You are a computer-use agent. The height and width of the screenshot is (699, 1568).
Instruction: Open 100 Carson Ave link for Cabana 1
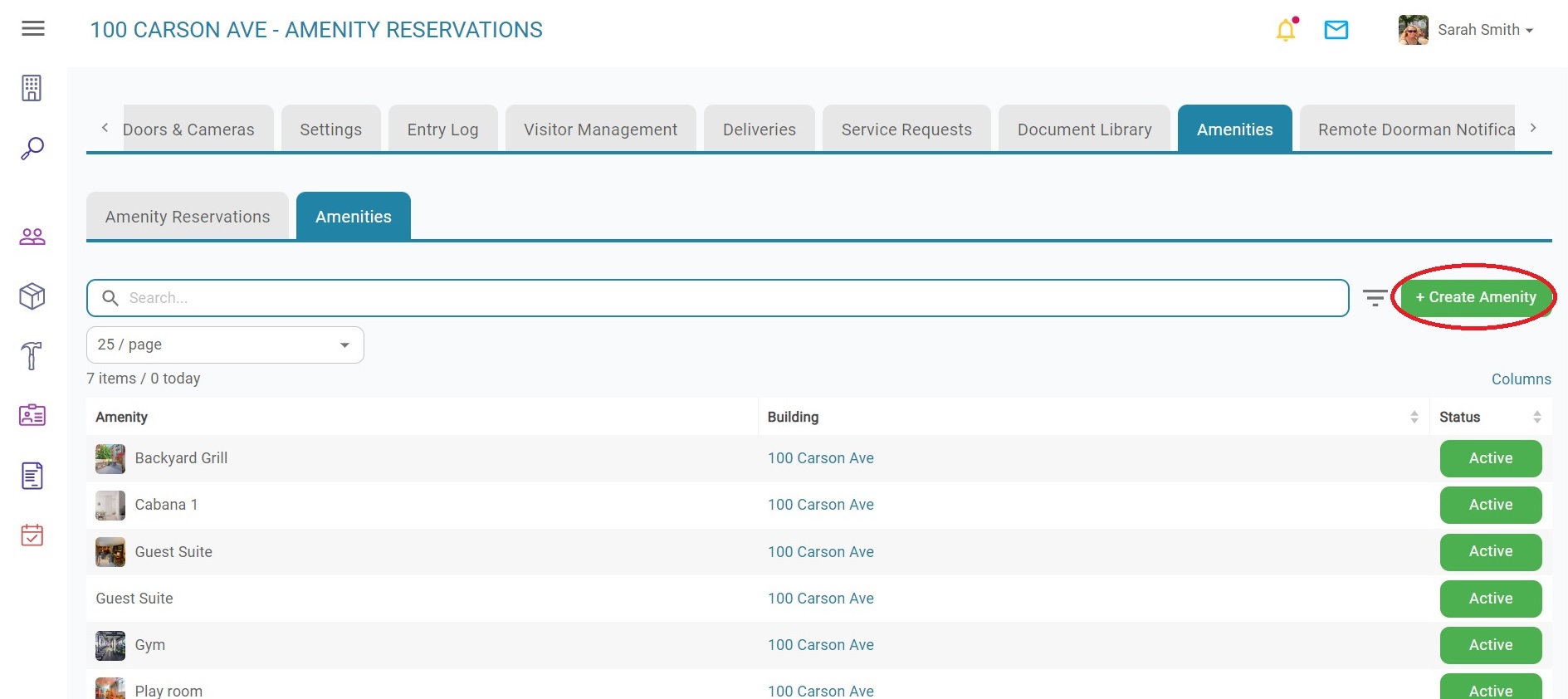click(x=820, y=505)
